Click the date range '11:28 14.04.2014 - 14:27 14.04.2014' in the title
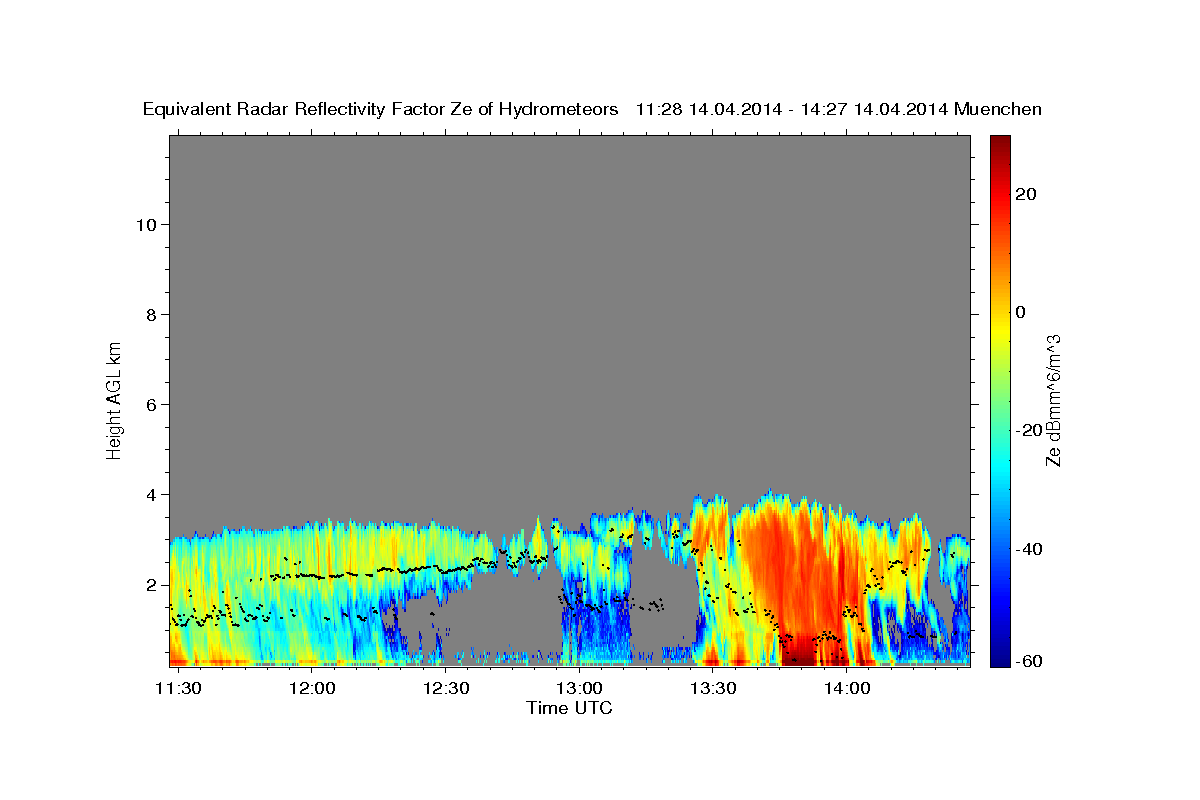 [792, 110]
